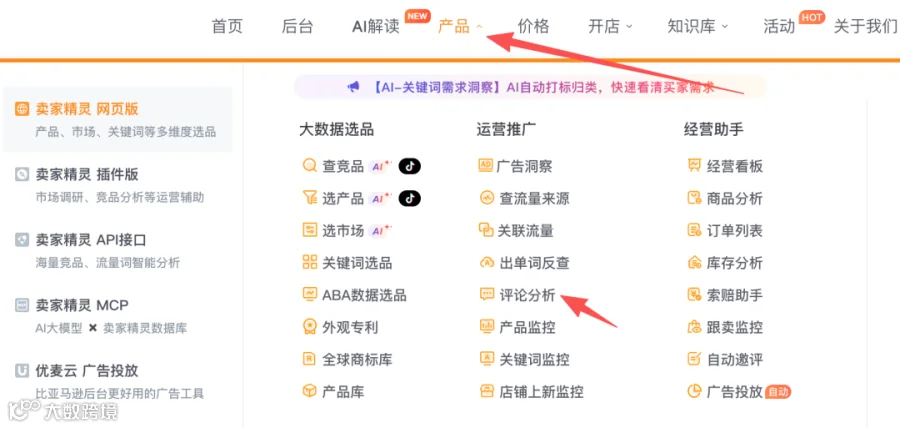This screenshot has width=900, height=428.
Task: Click the 外观专利 award icon
Action: click(x=309, y=327)
